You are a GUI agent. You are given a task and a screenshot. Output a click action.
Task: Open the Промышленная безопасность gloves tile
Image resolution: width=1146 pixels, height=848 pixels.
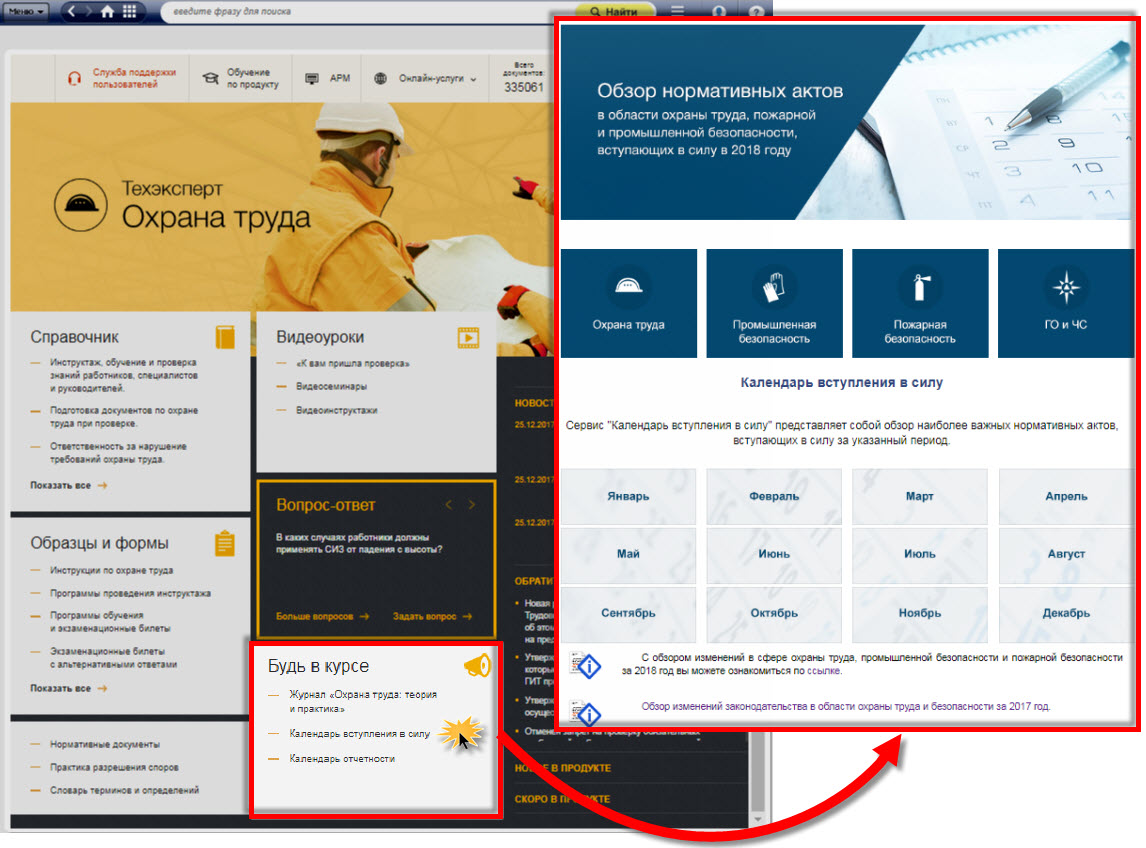[x=774, y=303]
